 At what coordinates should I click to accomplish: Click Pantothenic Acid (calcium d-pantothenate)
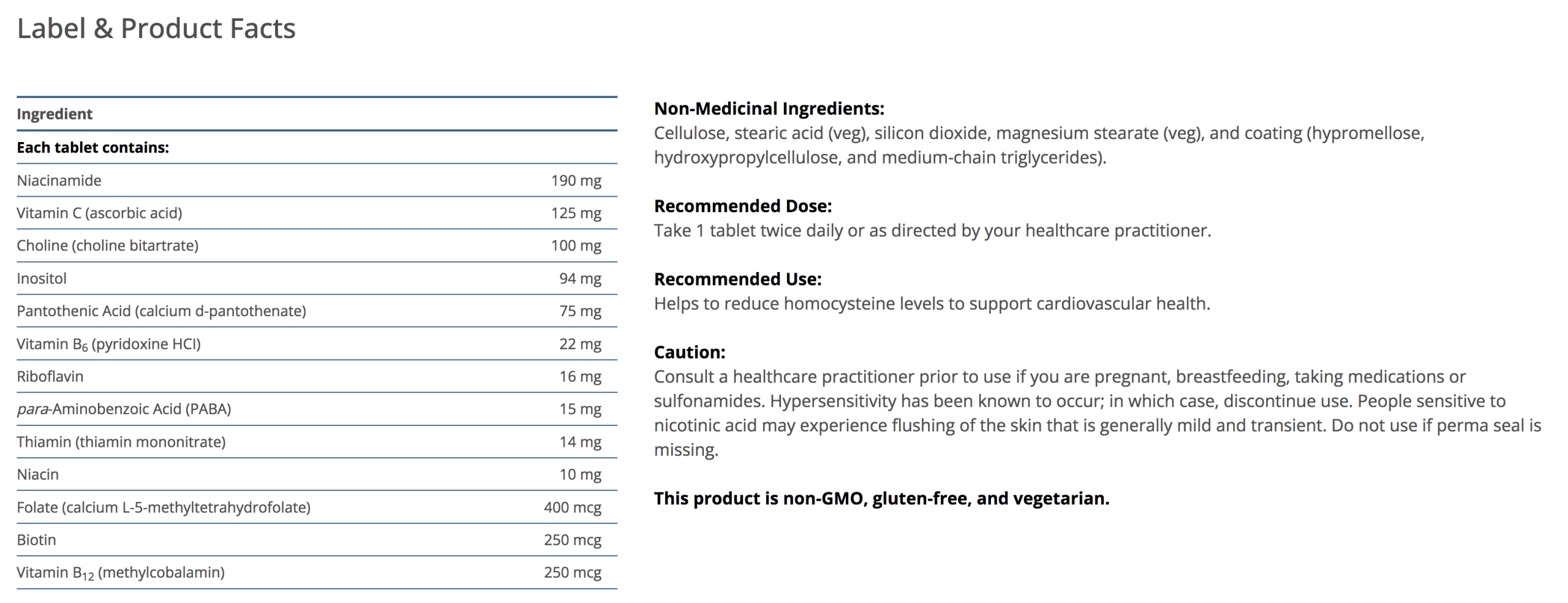point(161,311)
